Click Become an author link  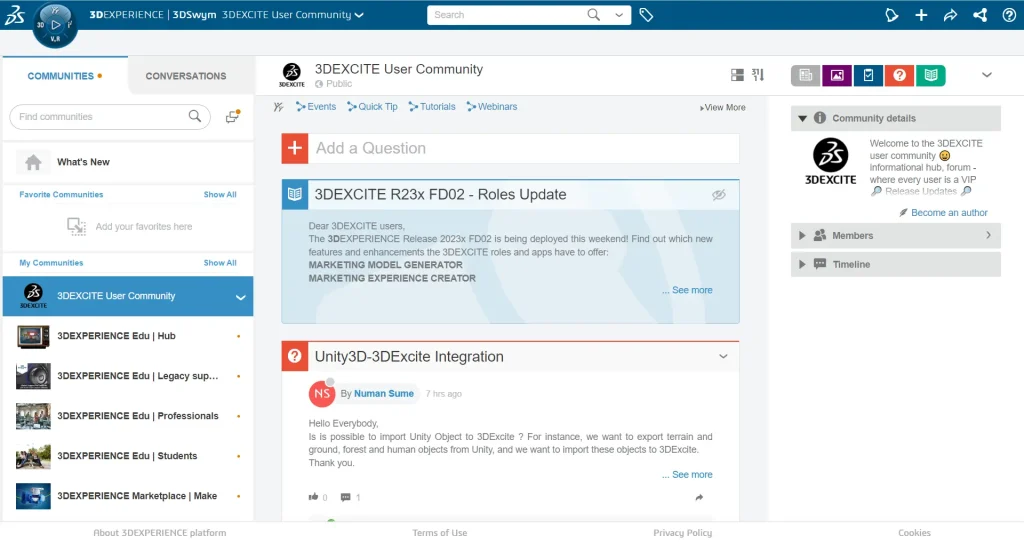coord(949,213)
